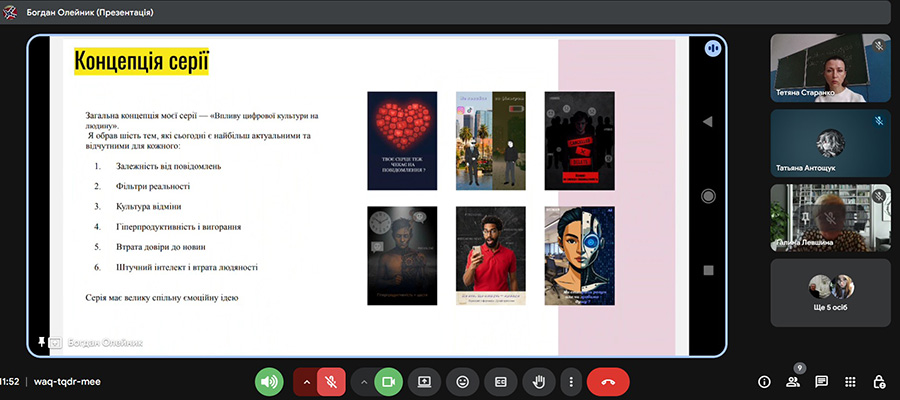This screenshot has height=400, width=900.
Task: Raise your hand
Action: [x=538, y=381]
